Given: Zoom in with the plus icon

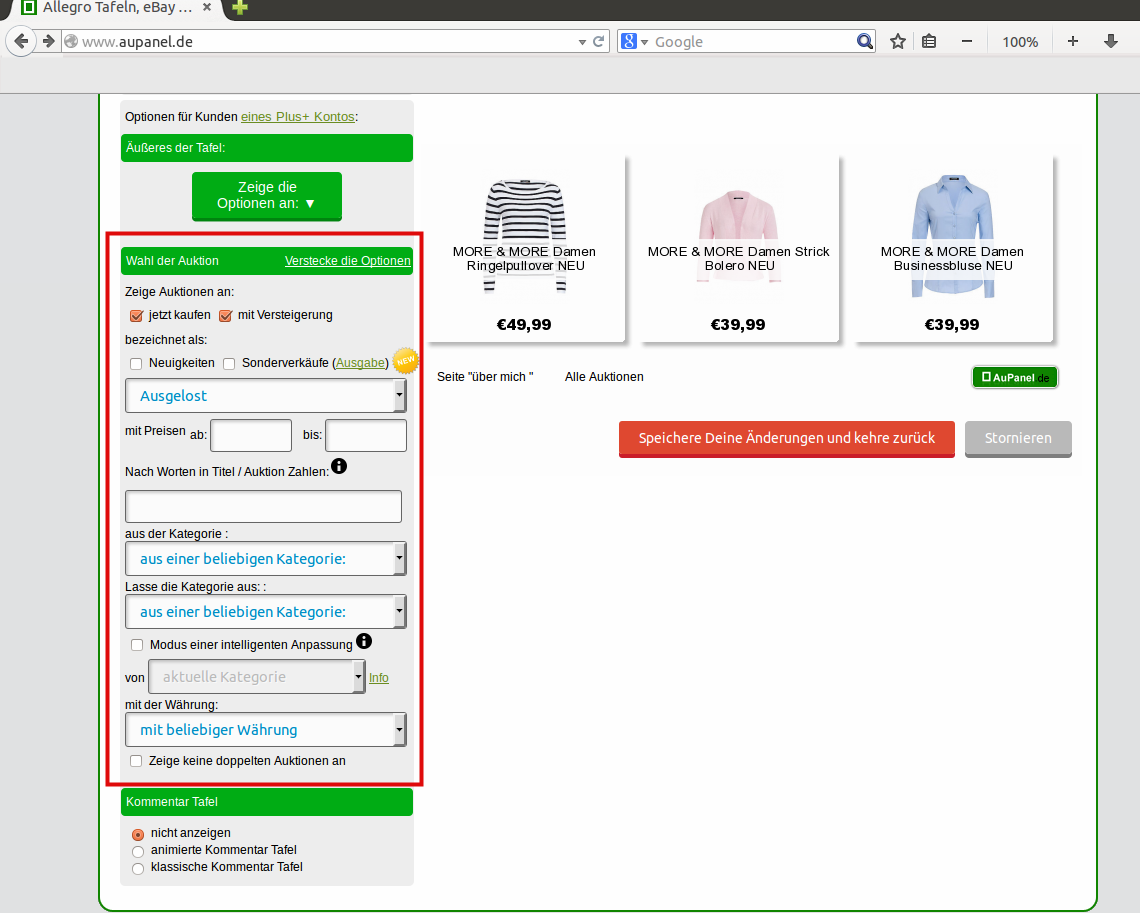Looking at the screenshot, I should [1072, 41].
